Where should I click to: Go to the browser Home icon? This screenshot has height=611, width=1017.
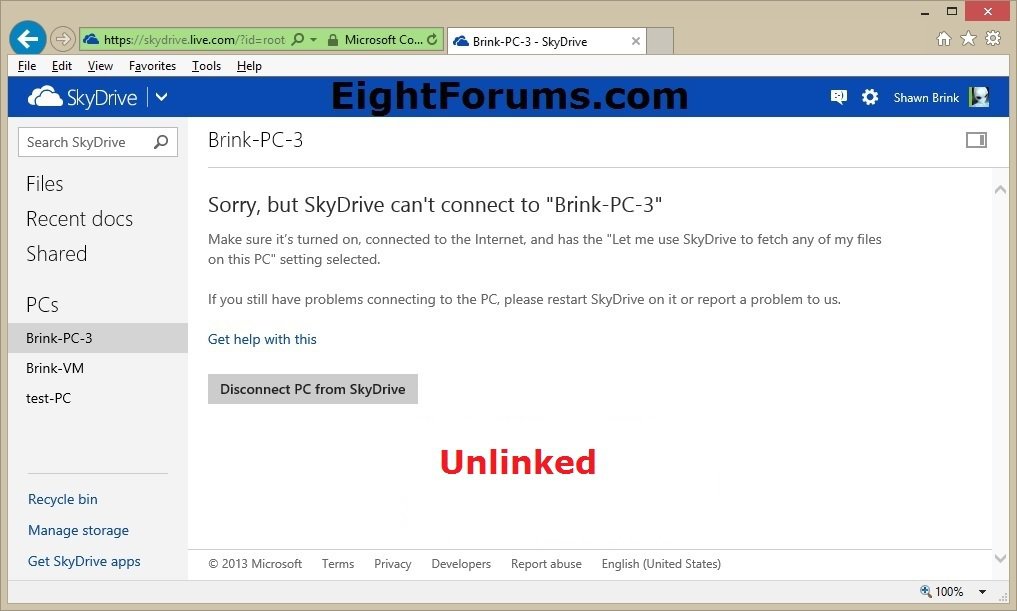(x=943, y=39)
